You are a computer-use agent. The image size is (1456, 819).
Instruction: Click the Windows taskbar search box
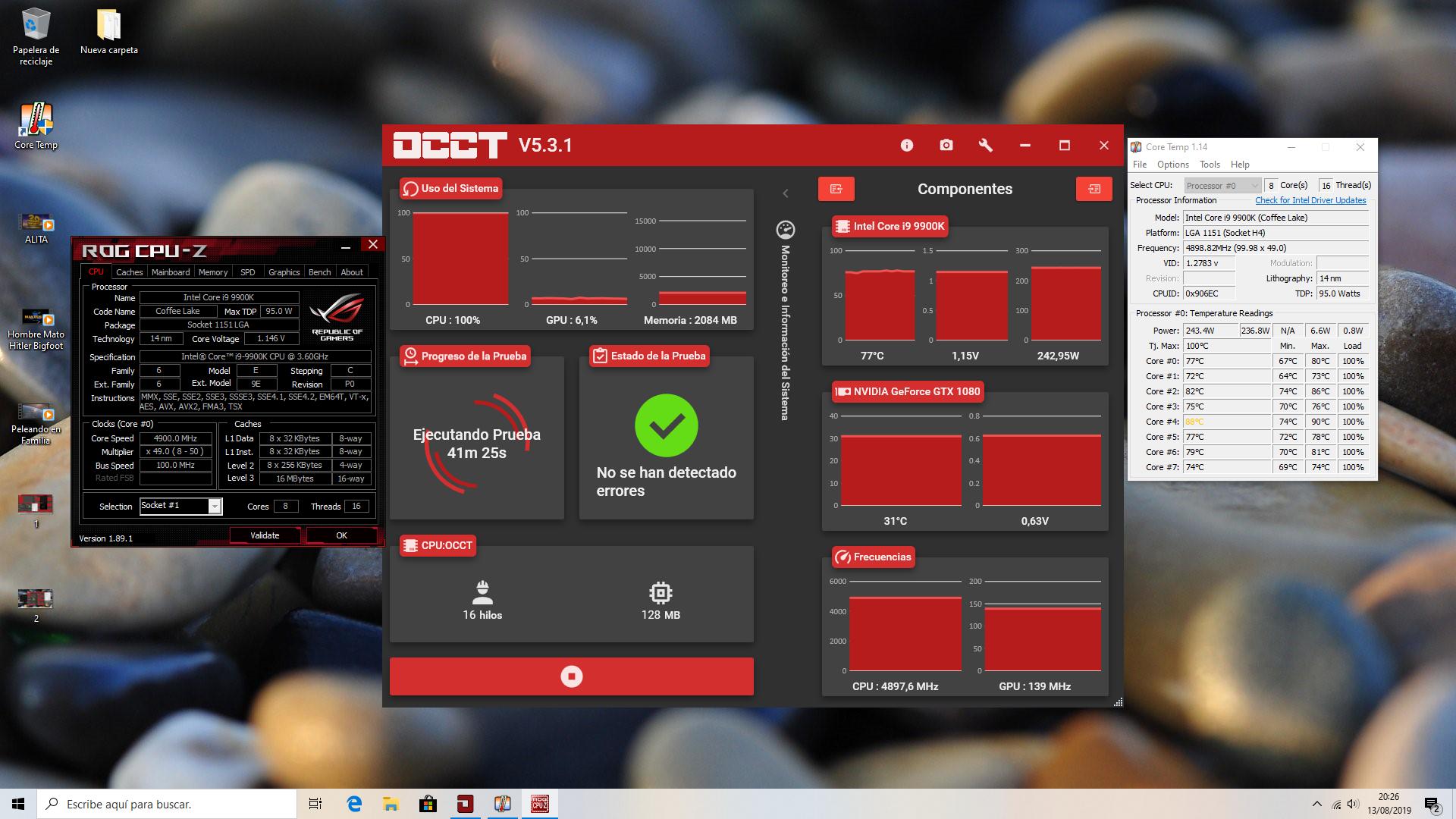(167, 804)
